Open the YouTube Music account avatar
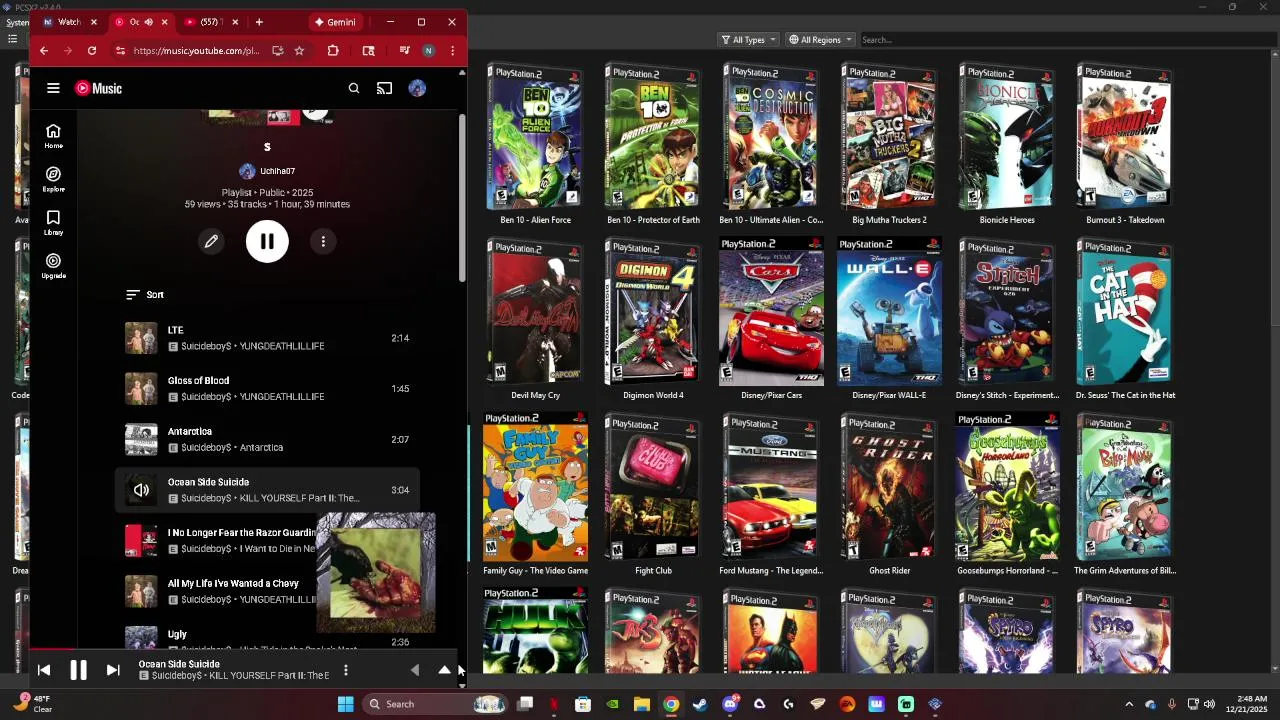Viewport: 1280px width, 720px height. click(x=417, y=88)
